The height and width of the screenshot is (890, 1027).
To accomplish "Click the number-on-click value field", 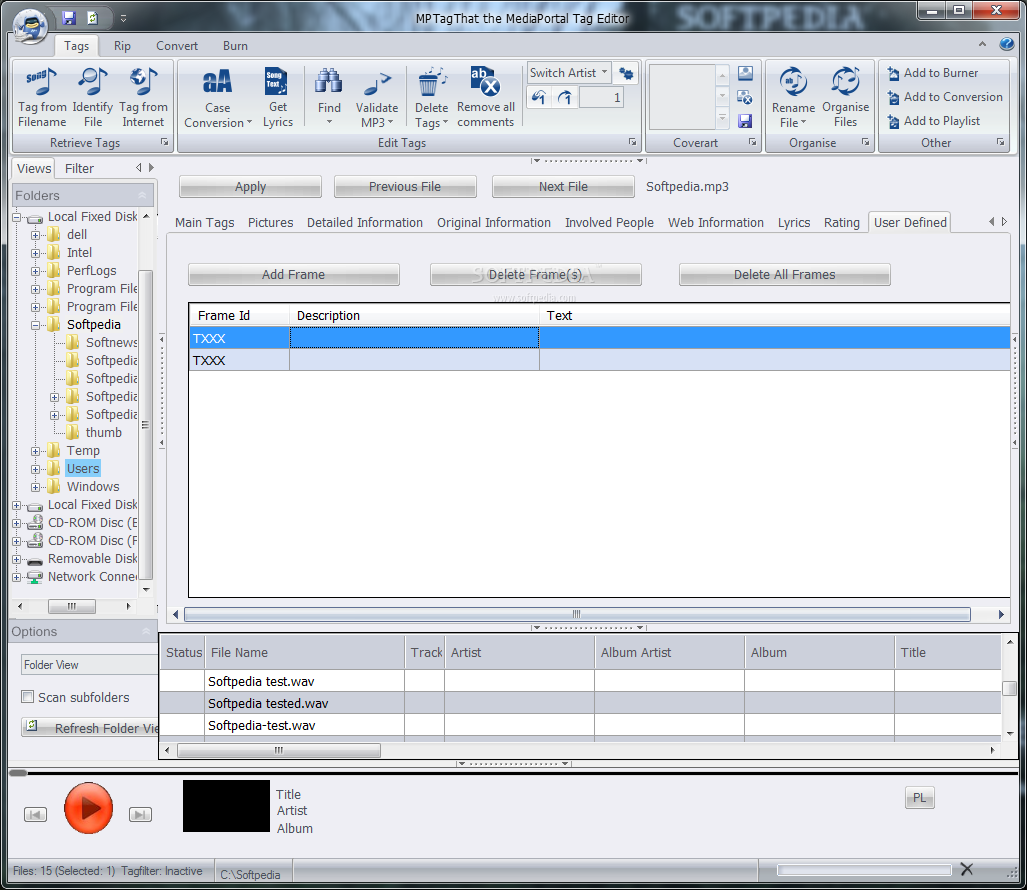I will 602,98.
